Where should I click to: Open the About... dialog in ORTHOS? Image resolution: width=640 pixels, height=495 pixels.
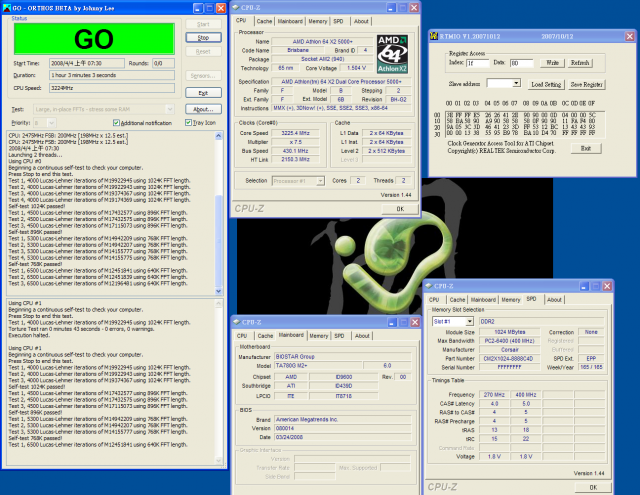pos(203,109)
